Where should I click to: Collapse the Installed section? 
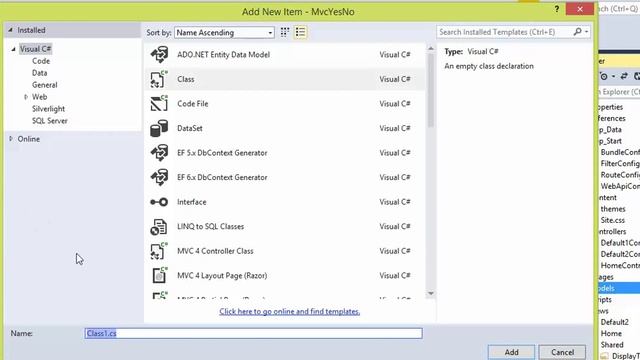(x=11, y=30)
